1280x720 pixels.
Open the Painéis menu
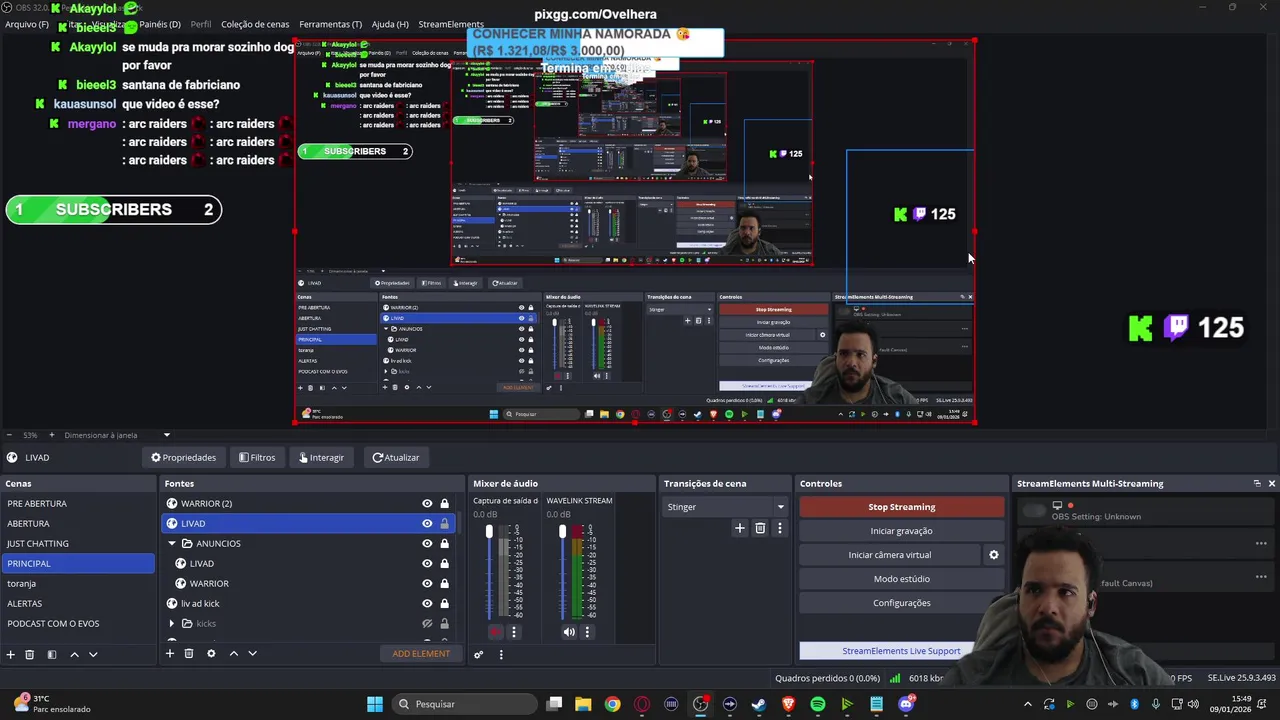(160, 24)
